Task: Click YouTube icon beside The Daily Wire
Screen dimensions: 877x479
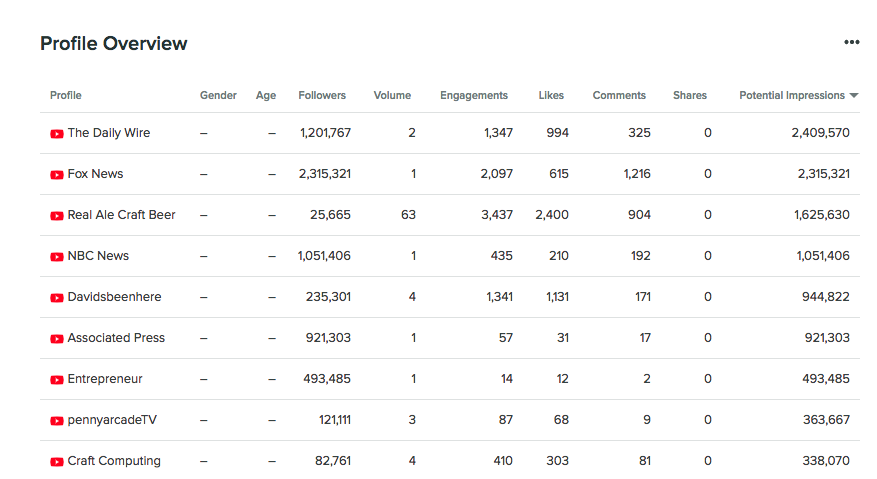Action: 57,133
